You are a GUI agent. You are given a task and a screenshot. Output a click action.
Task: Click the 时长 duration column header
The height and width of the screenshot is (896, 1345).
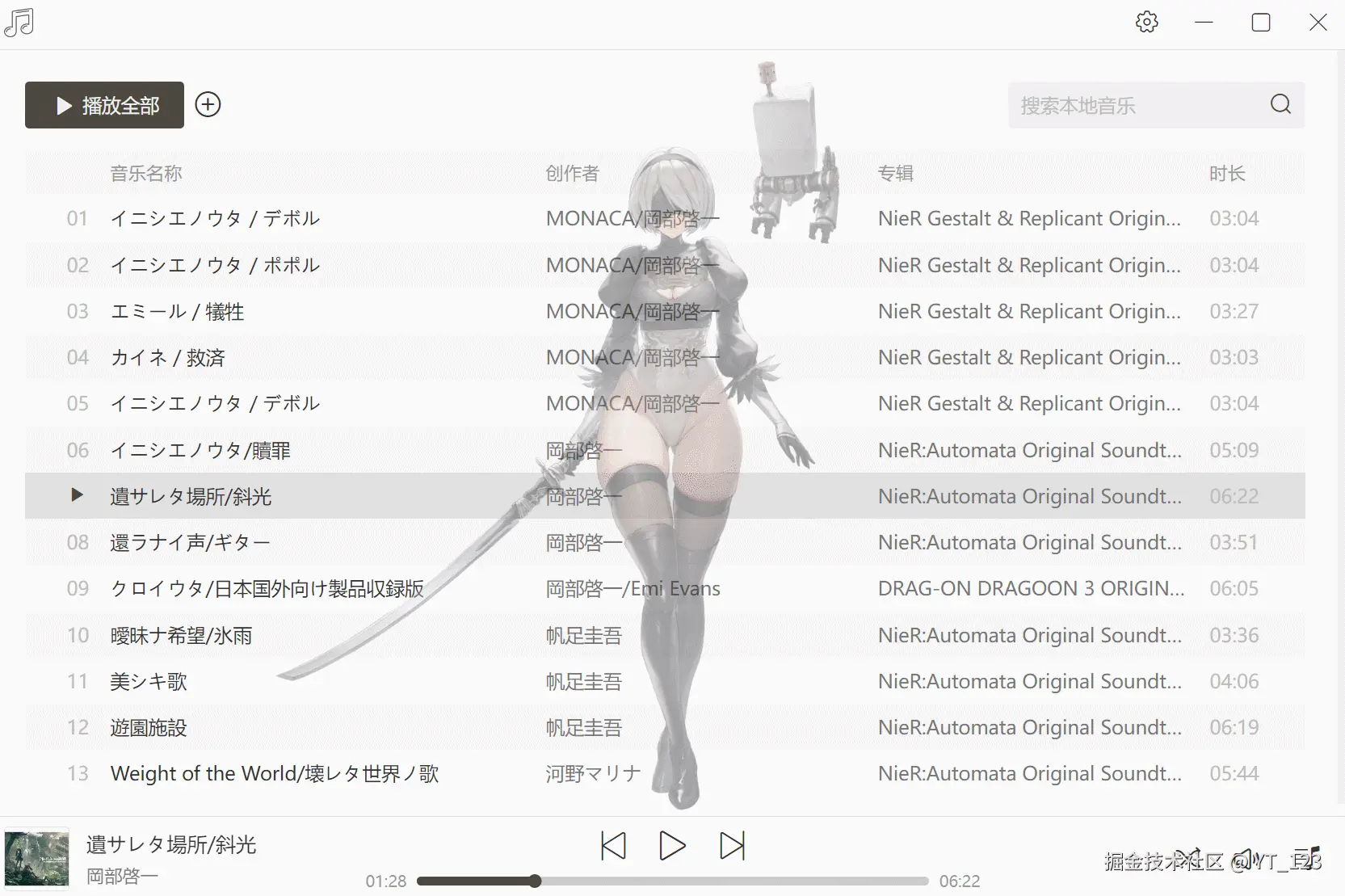(x=1227, y=173)
